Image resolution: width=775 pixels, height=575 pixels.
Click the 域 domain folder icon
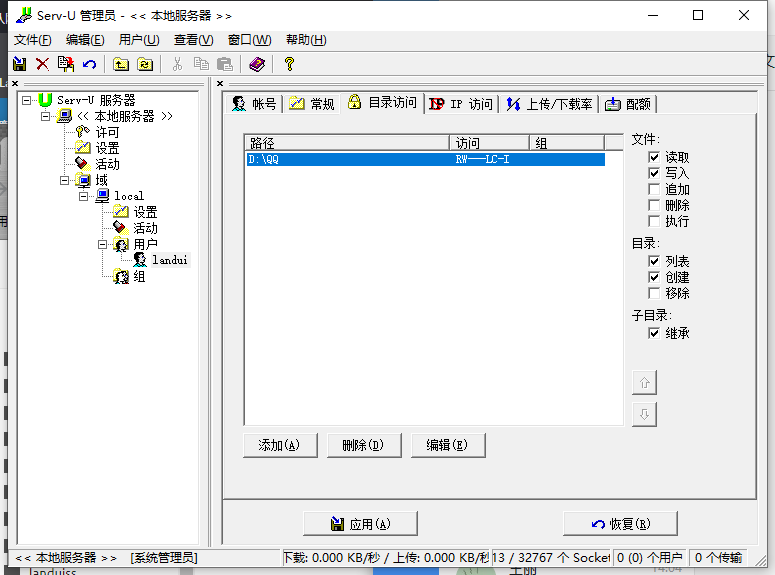tap(83, 180)
